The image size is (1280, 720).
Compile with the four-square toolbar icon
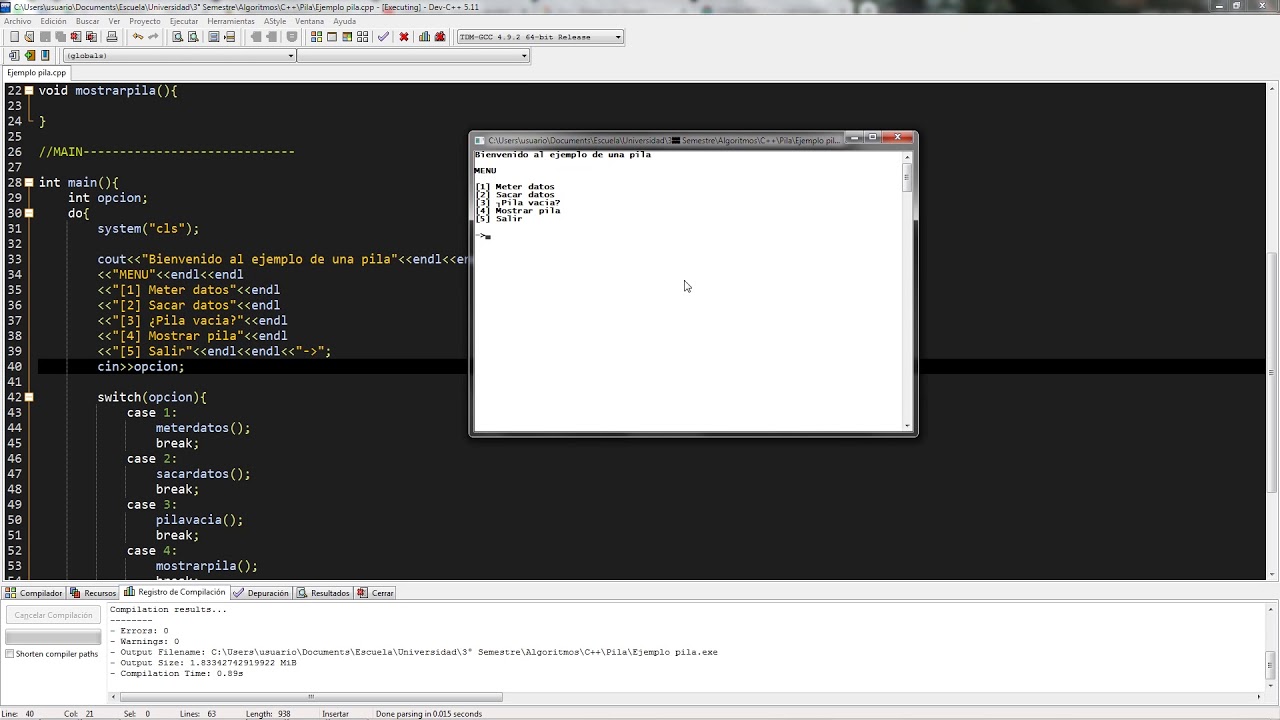[316, 37]
